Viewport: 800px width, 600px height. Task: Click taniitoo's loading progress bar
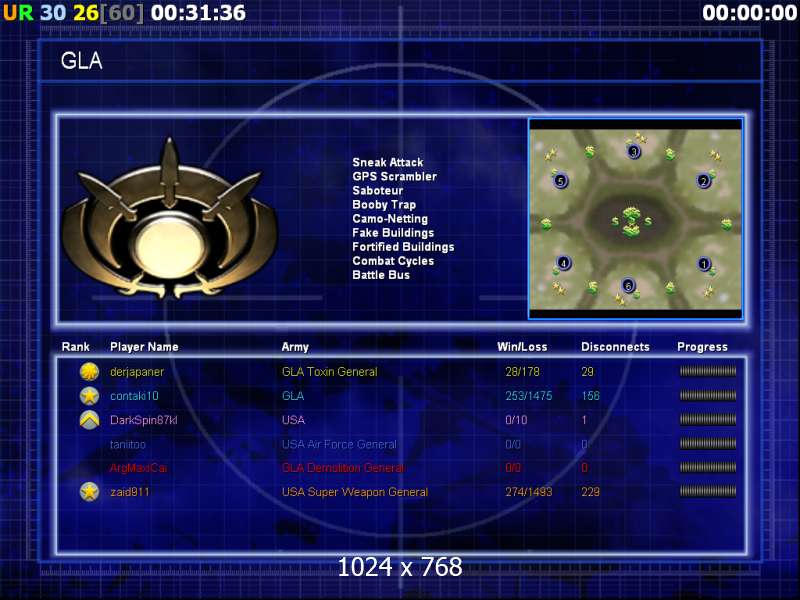(x=708, y=444)
